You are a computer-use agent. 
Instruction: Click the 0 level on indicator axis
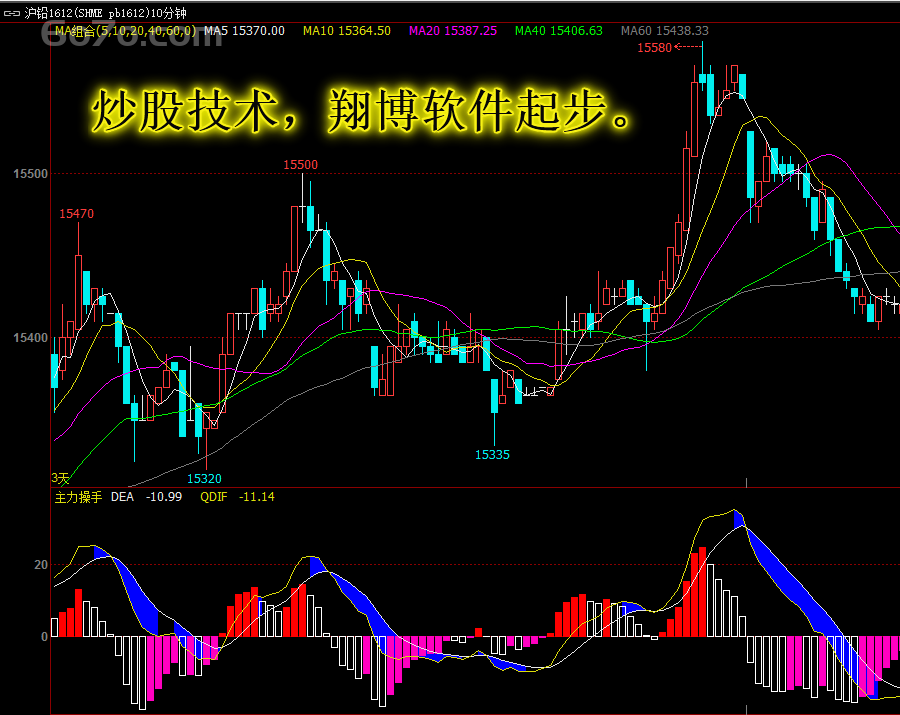click(44, 636)
